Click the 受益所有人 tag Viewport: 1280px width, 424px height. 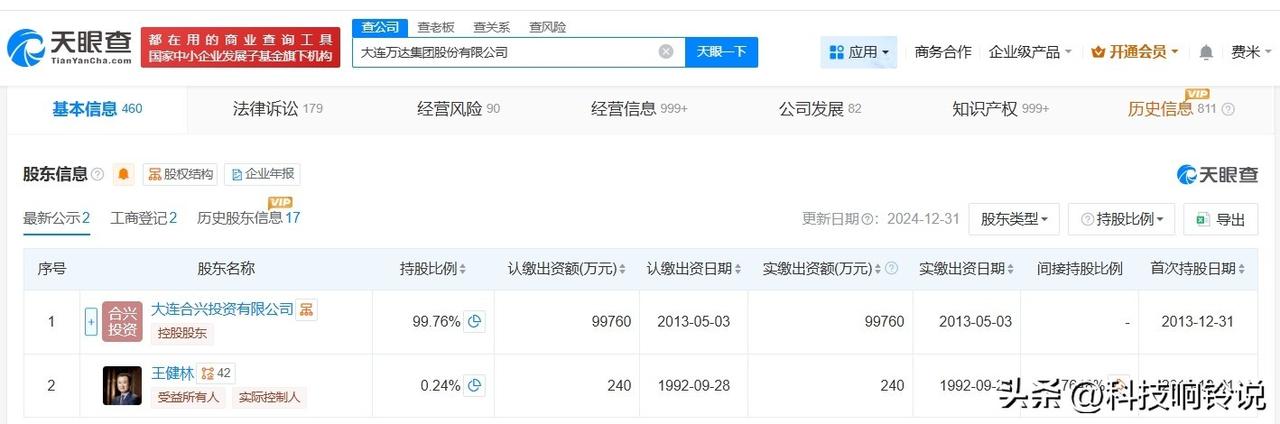coord(188,398)
